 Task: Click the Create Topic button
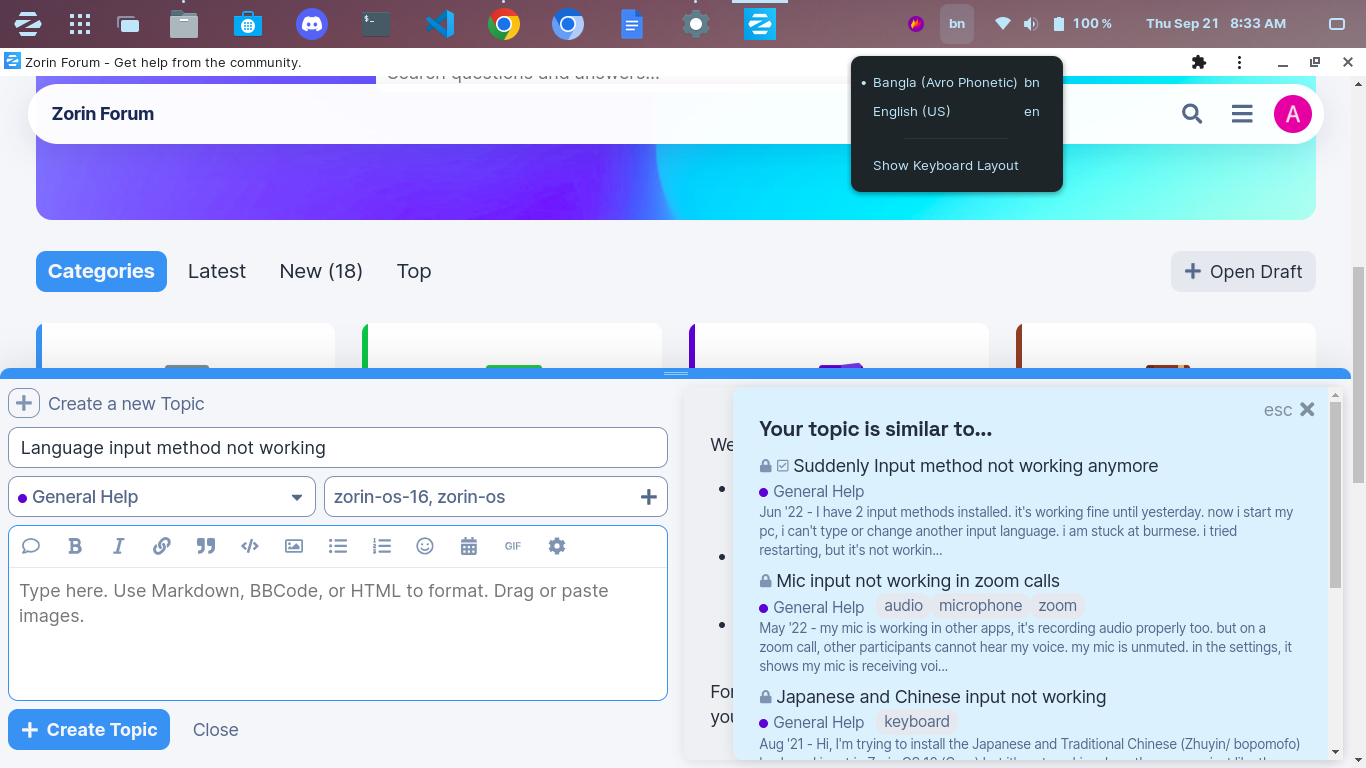pos(89,730)
